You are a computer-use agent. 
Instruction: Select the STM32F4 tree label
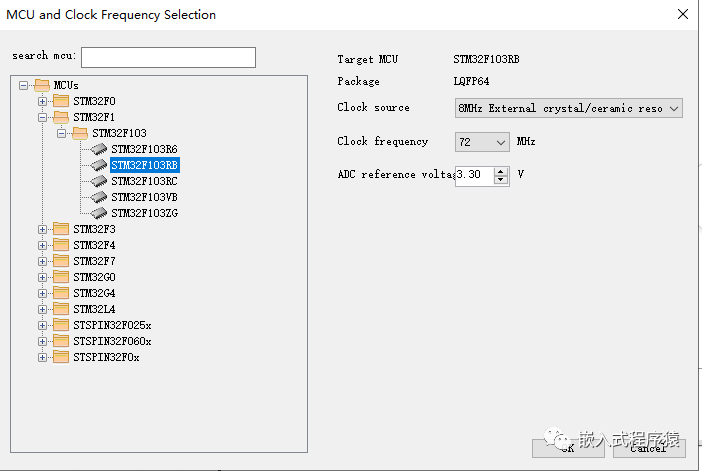point(94,245)
